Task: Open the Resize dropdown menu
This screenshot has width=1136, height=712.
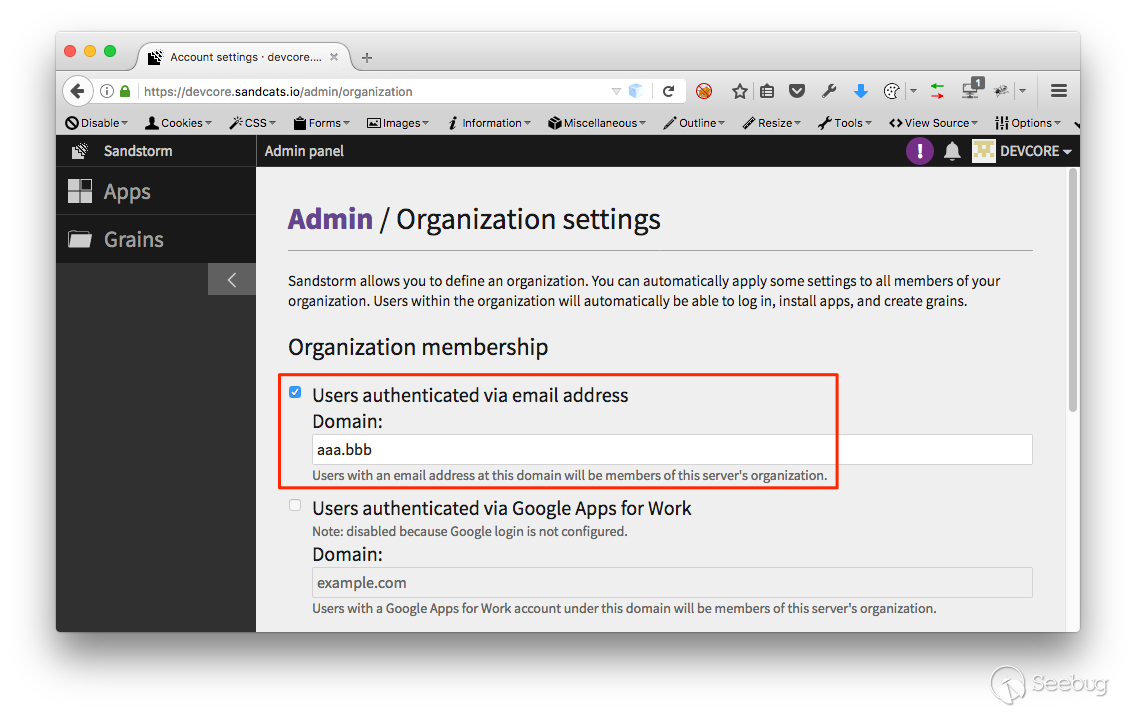Action: pyautogui.click(x=772, y=123)
